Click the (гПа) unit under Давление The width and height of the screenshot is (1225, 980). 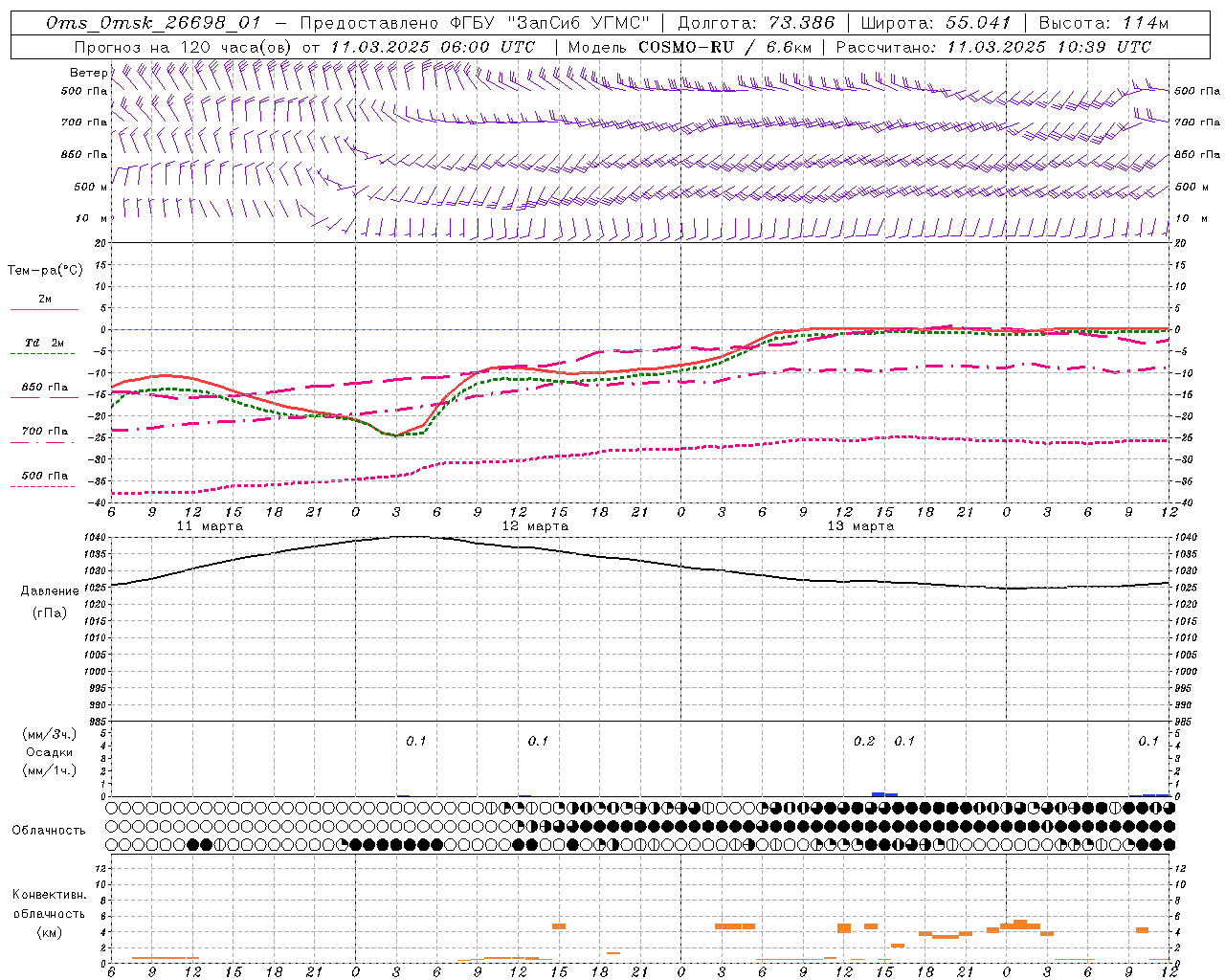[x=50, y=612]
